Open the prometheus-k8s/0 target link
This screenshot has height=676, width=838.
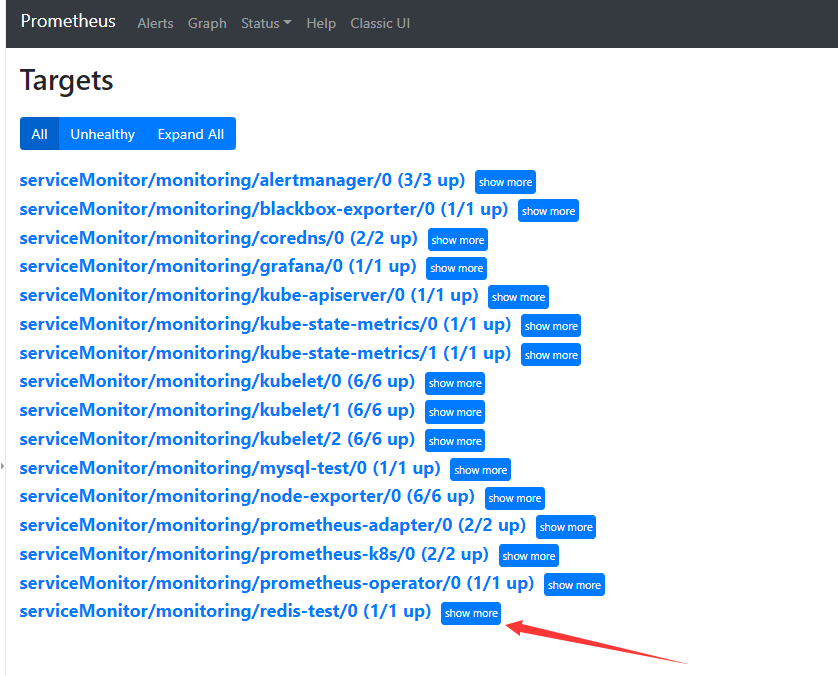click(254, 554)
